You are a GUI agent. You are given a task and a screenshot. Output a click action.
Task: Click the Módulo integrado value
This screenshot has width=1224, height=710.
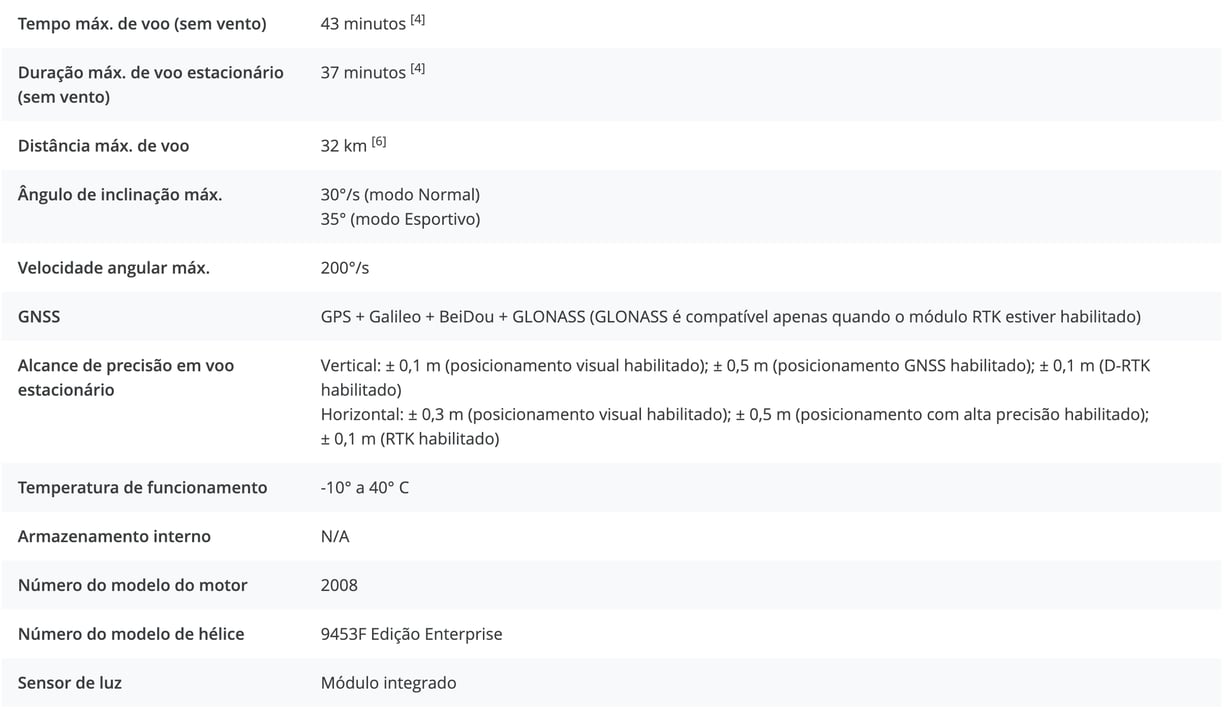[x=389, y=684]
